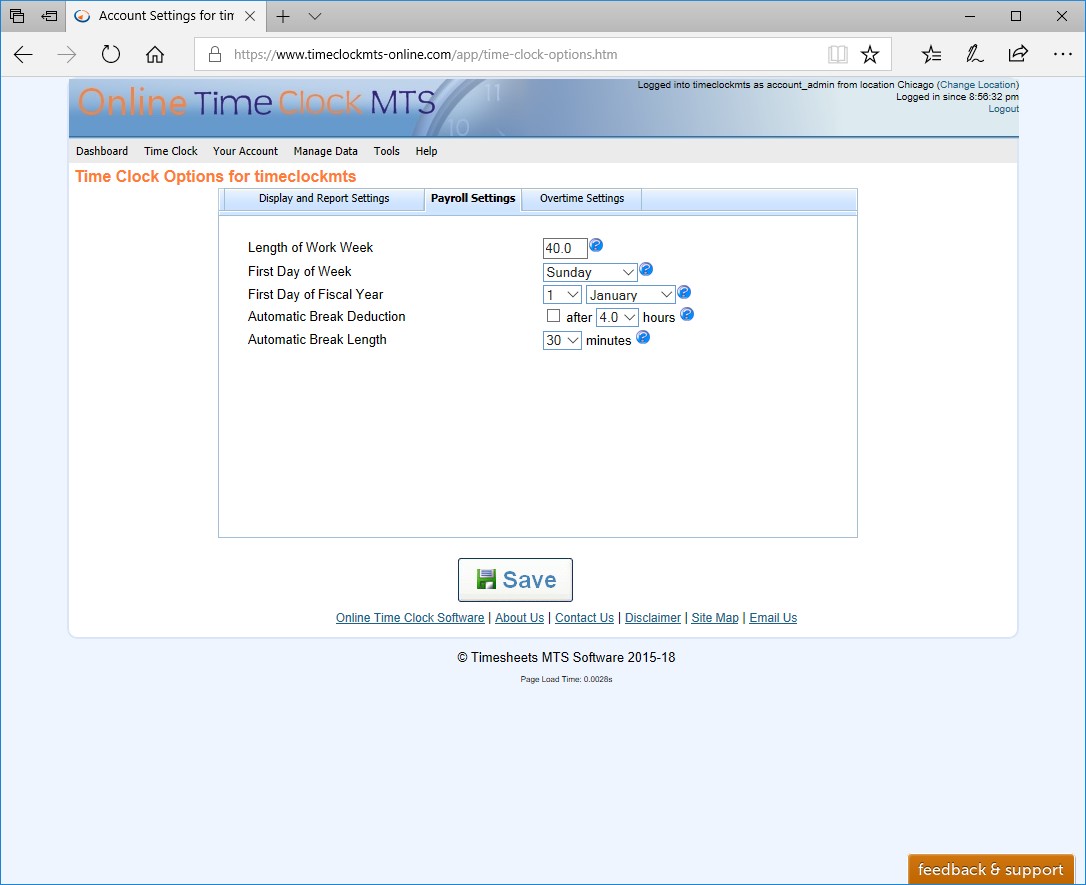This screenshot has height=885, width=1086.
Task: Click the browser address bar URL
Action: (x=425, y=55)
